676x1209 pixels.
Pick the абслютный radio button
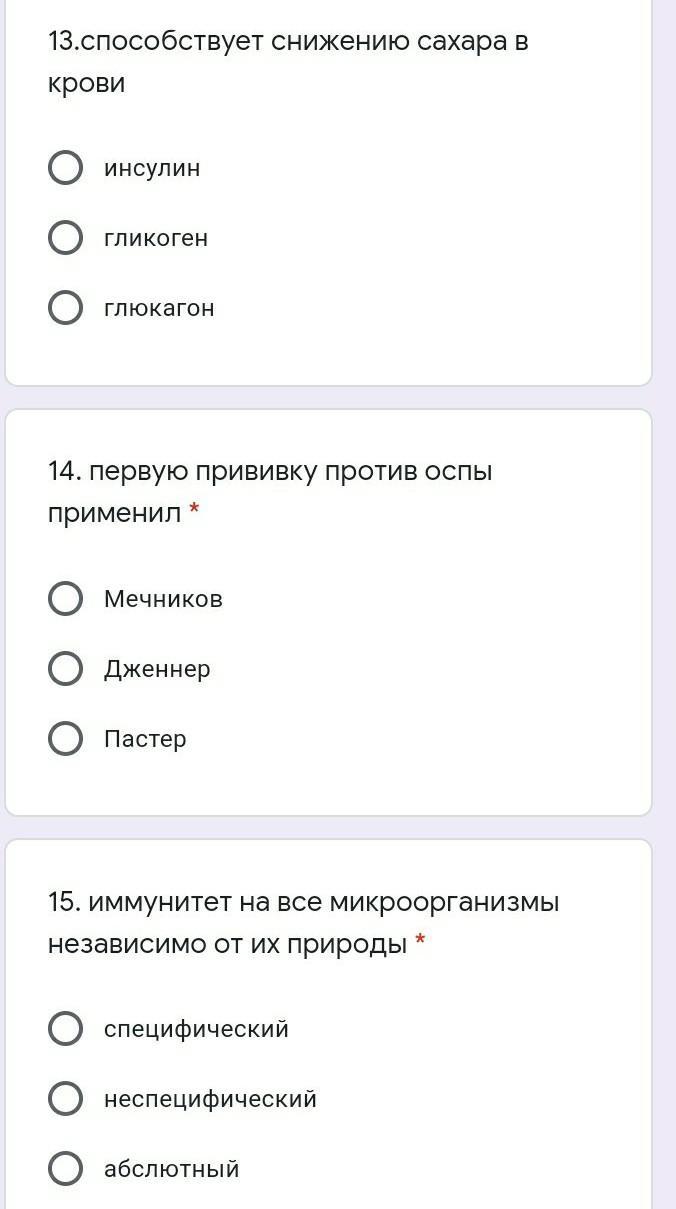[x=66, y=1168]
